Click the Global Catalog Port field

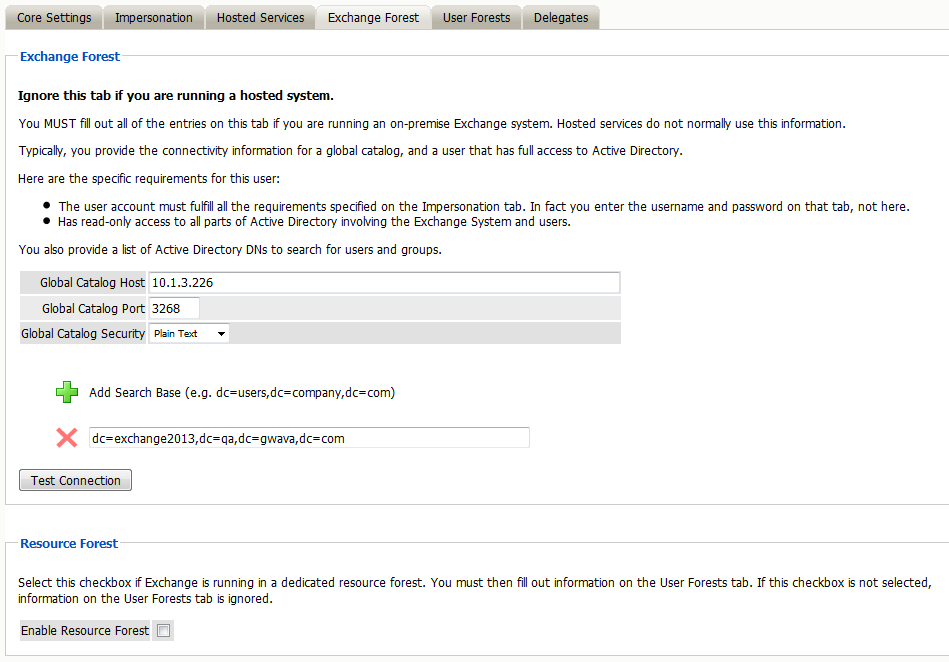click(x=174, y=308)
